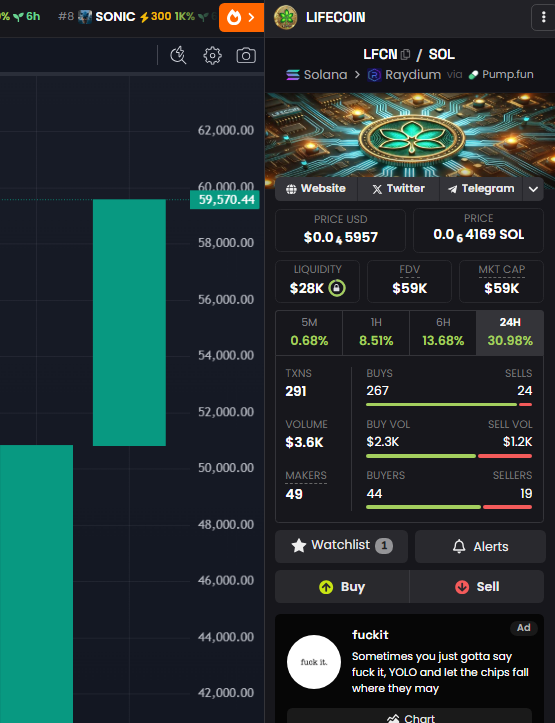This screenshot has width=555, height=723.
Task: Click the TXNS 291 value
Action: pos(296,391)
